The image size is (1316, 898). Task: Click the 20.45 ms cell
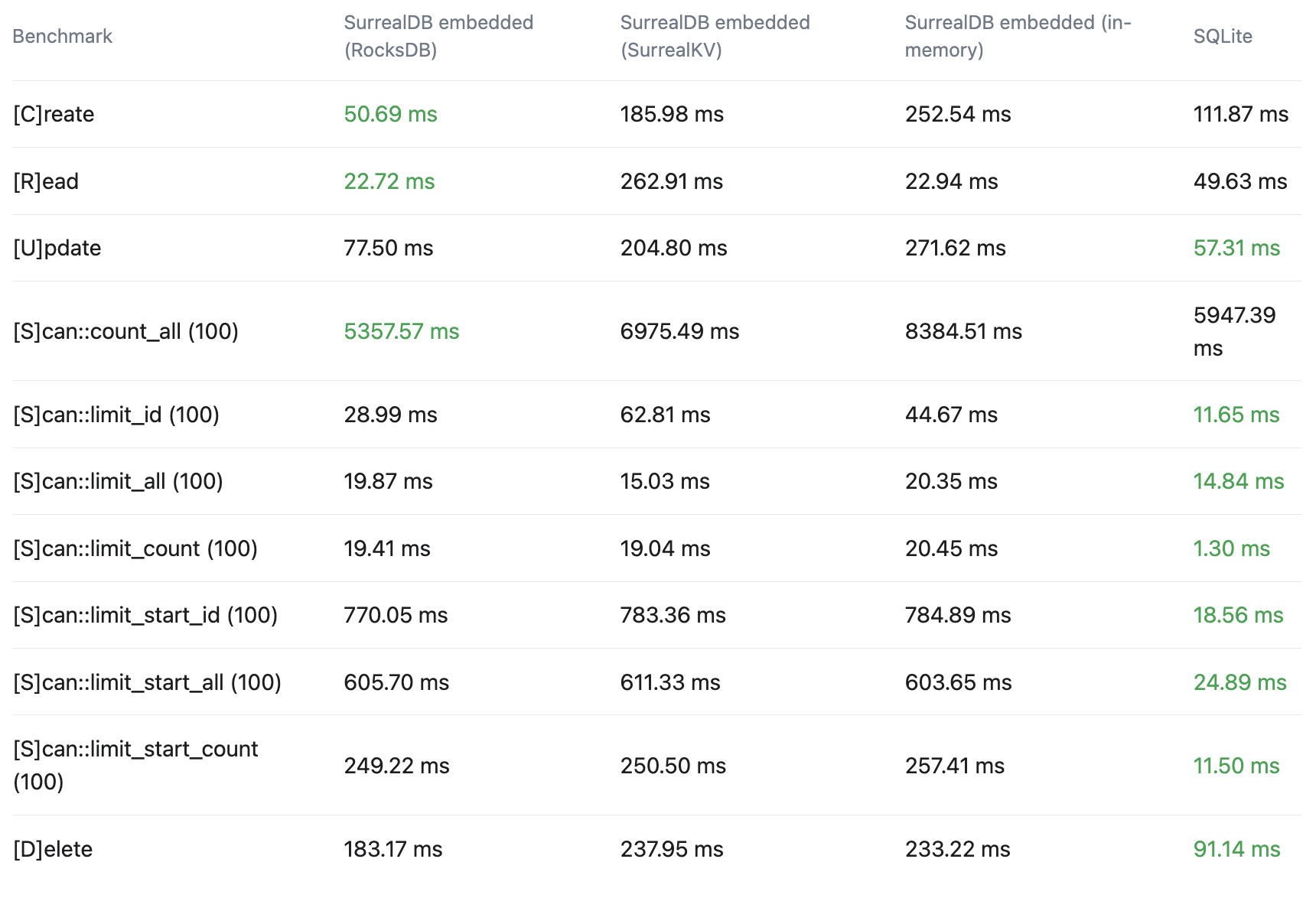click(x=952, y=548)
